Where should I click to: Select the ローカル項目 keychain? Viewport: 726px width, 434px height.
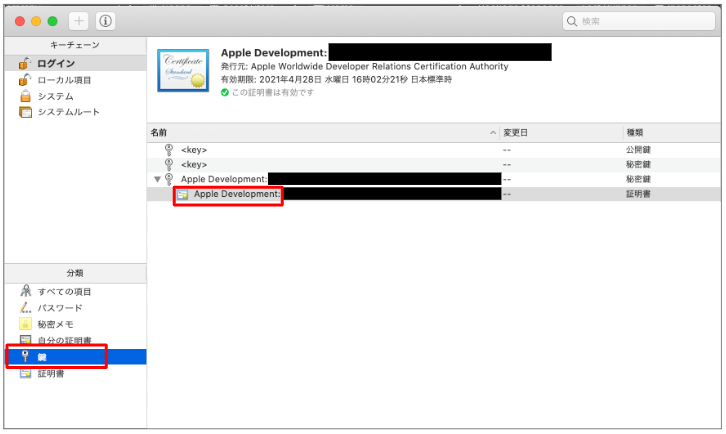(x=75, y=80)
